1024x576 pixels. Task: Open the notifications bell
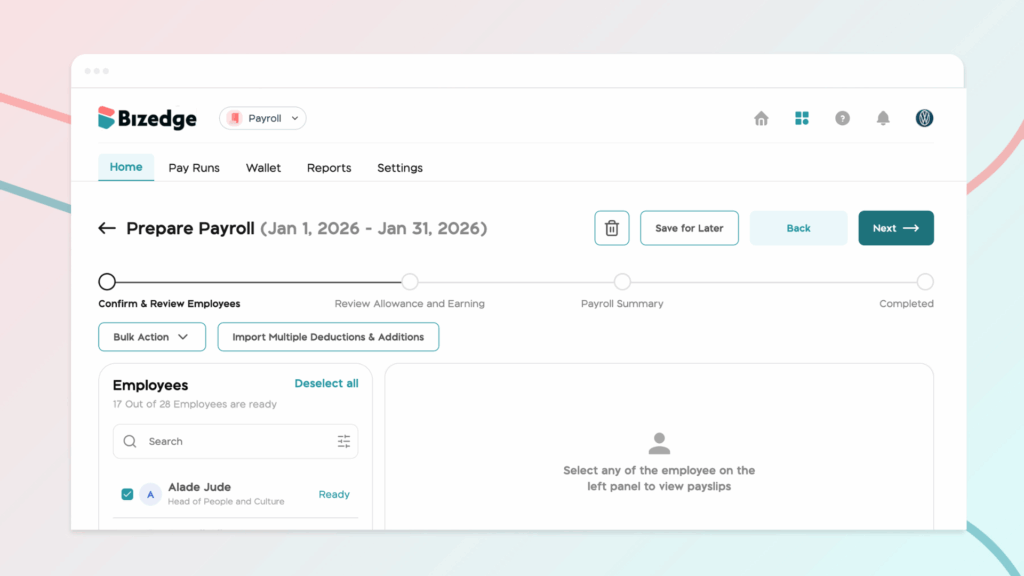883,118
